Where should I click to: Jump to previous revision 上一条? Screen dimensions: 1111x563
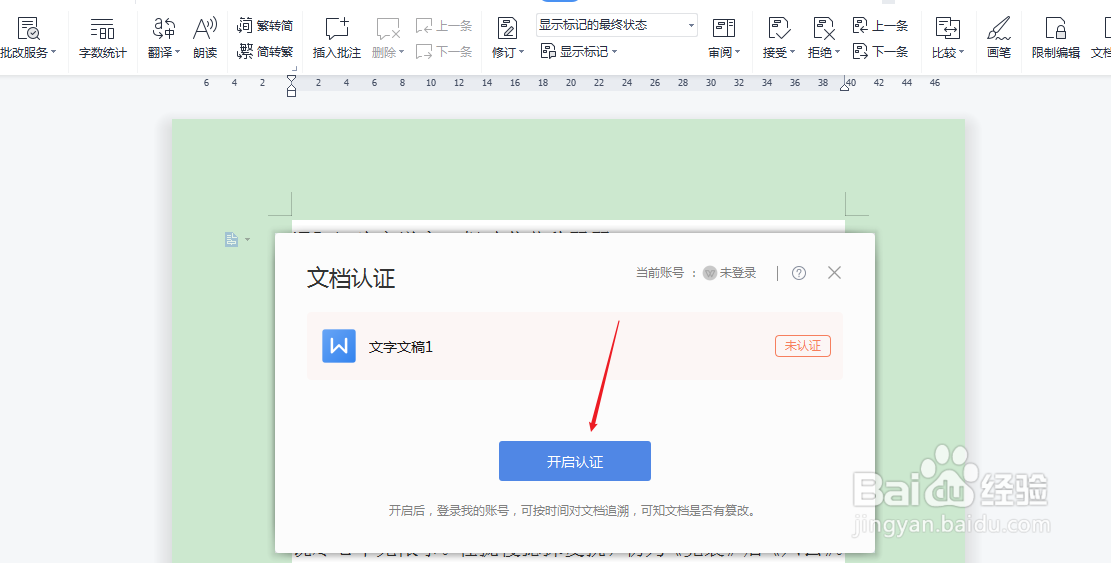(x=881, y=25)
